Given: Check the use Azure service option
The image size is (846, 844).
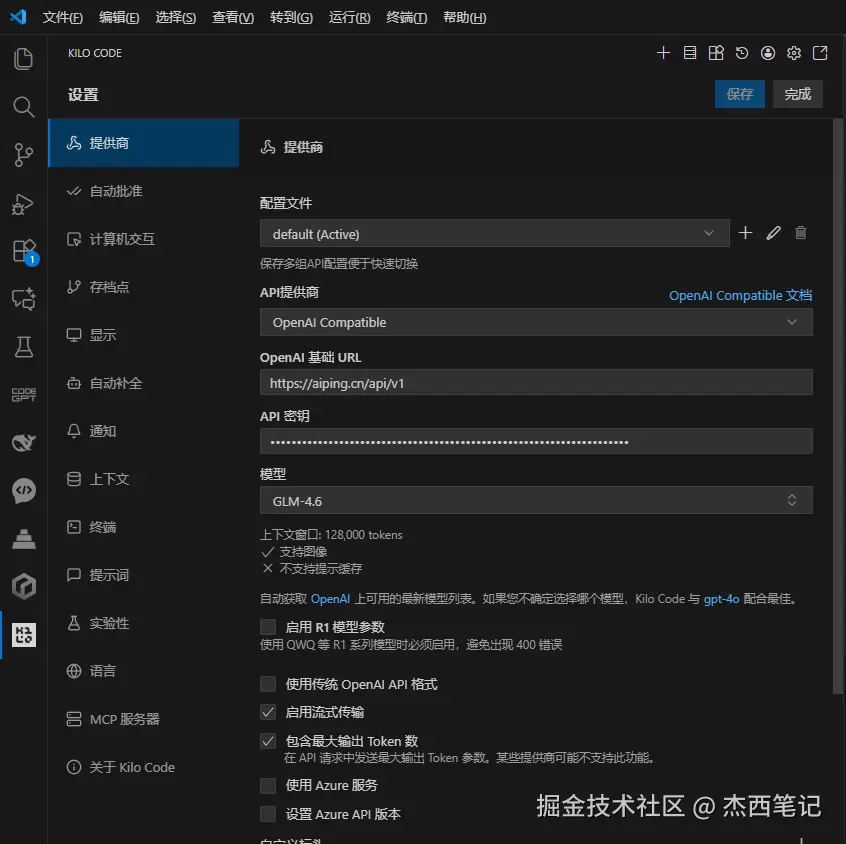Looking at the screenshot, I should [268, 785].
